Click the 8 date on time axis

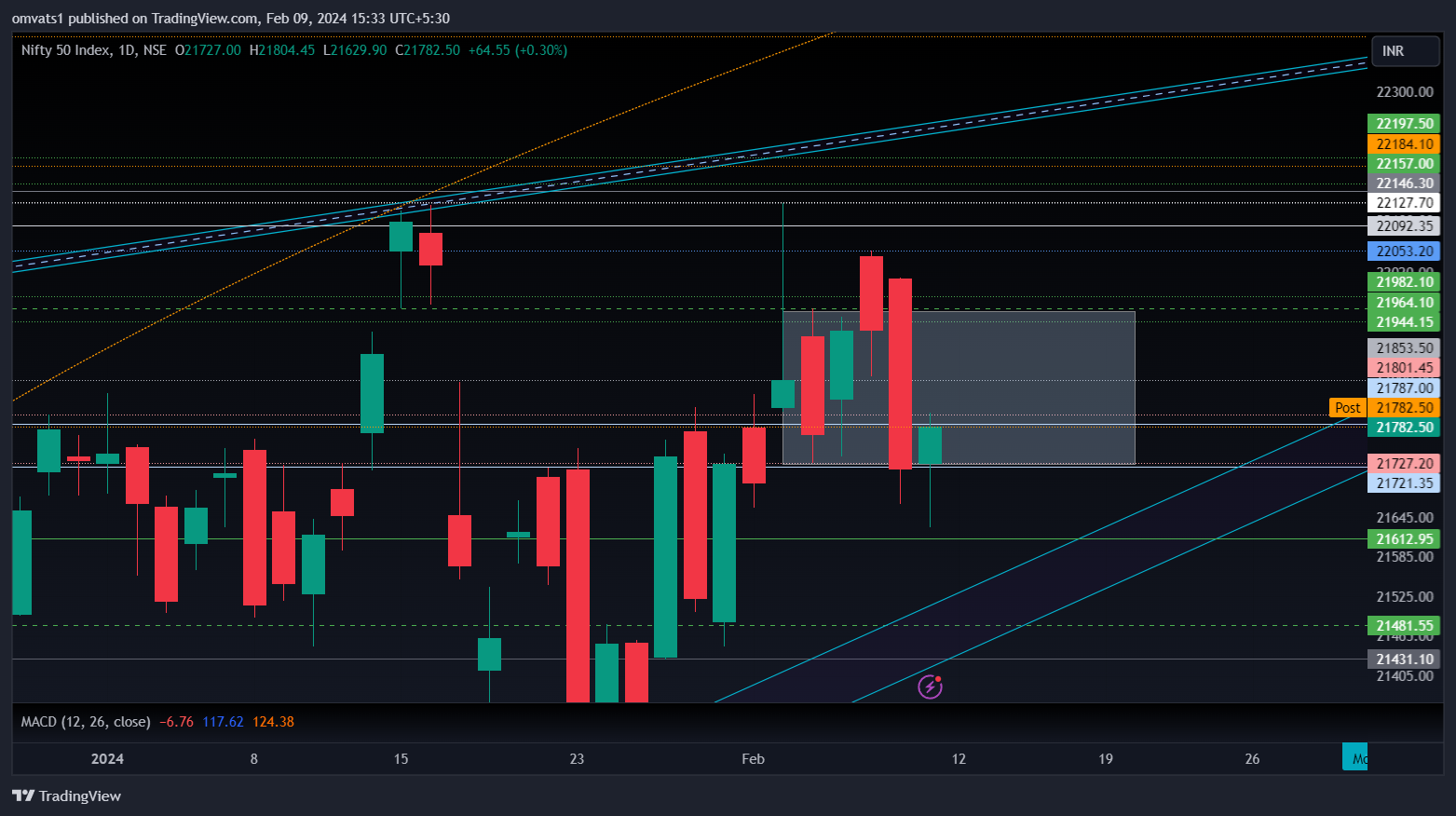click(254, 759)
